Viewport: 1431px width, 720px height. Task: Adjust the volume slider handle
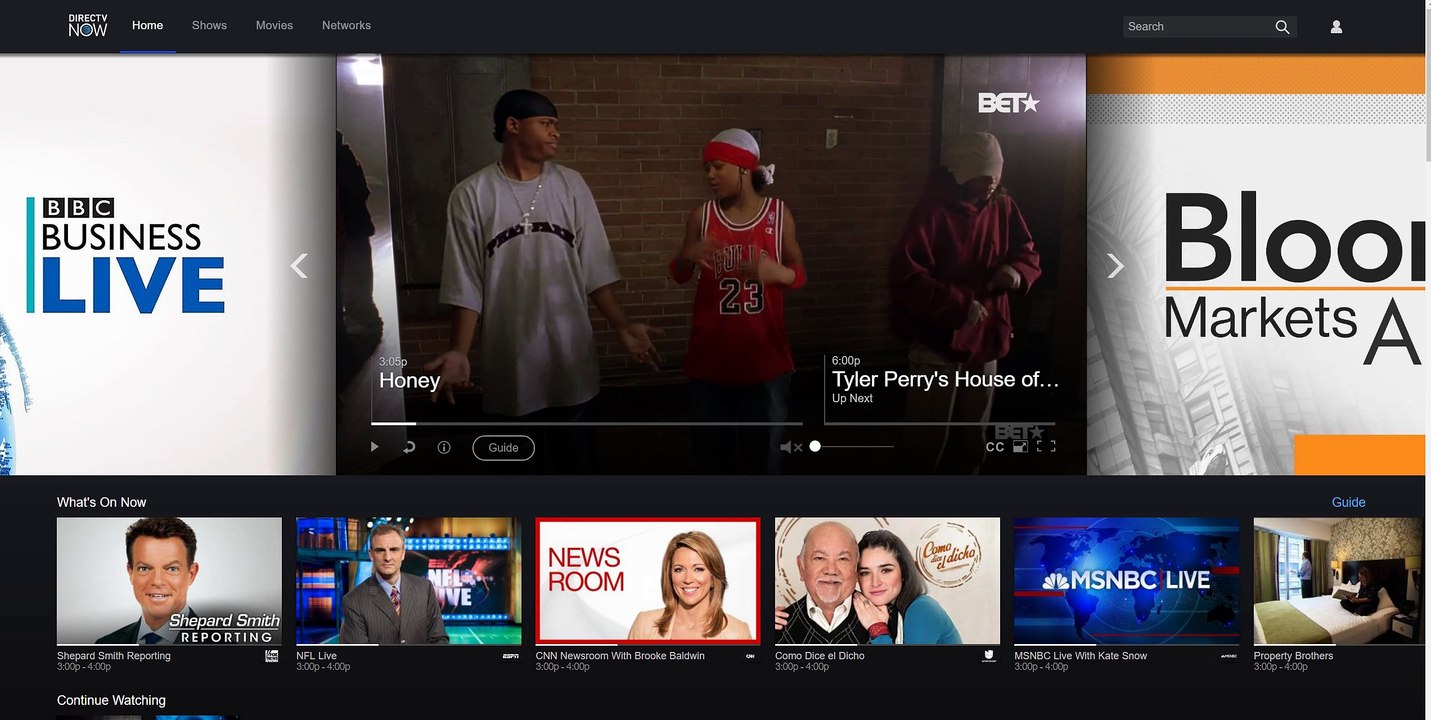[x=815, y=446]
